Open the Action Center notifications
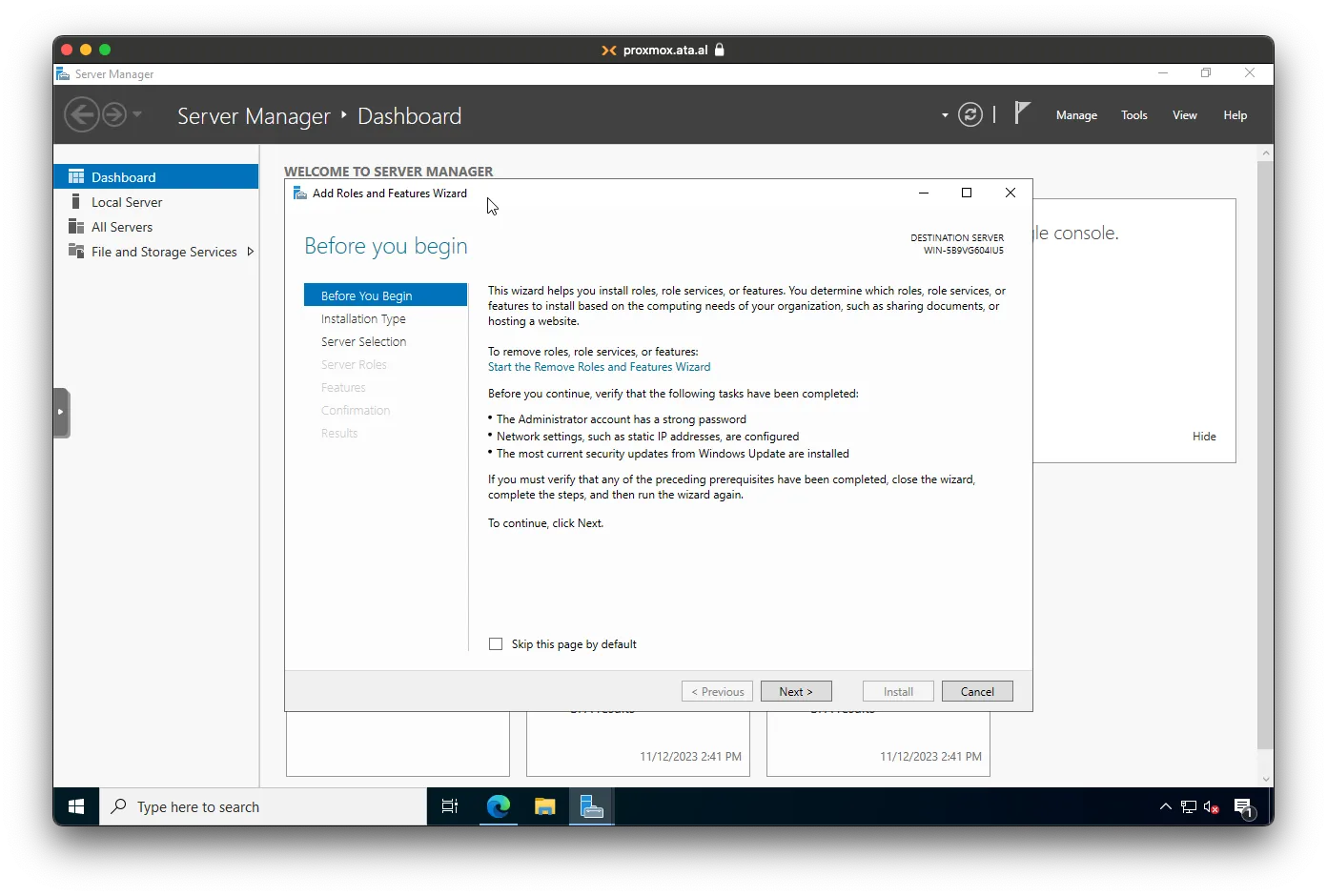Viewport: 1327px width, 896px height. (1243, 807)
